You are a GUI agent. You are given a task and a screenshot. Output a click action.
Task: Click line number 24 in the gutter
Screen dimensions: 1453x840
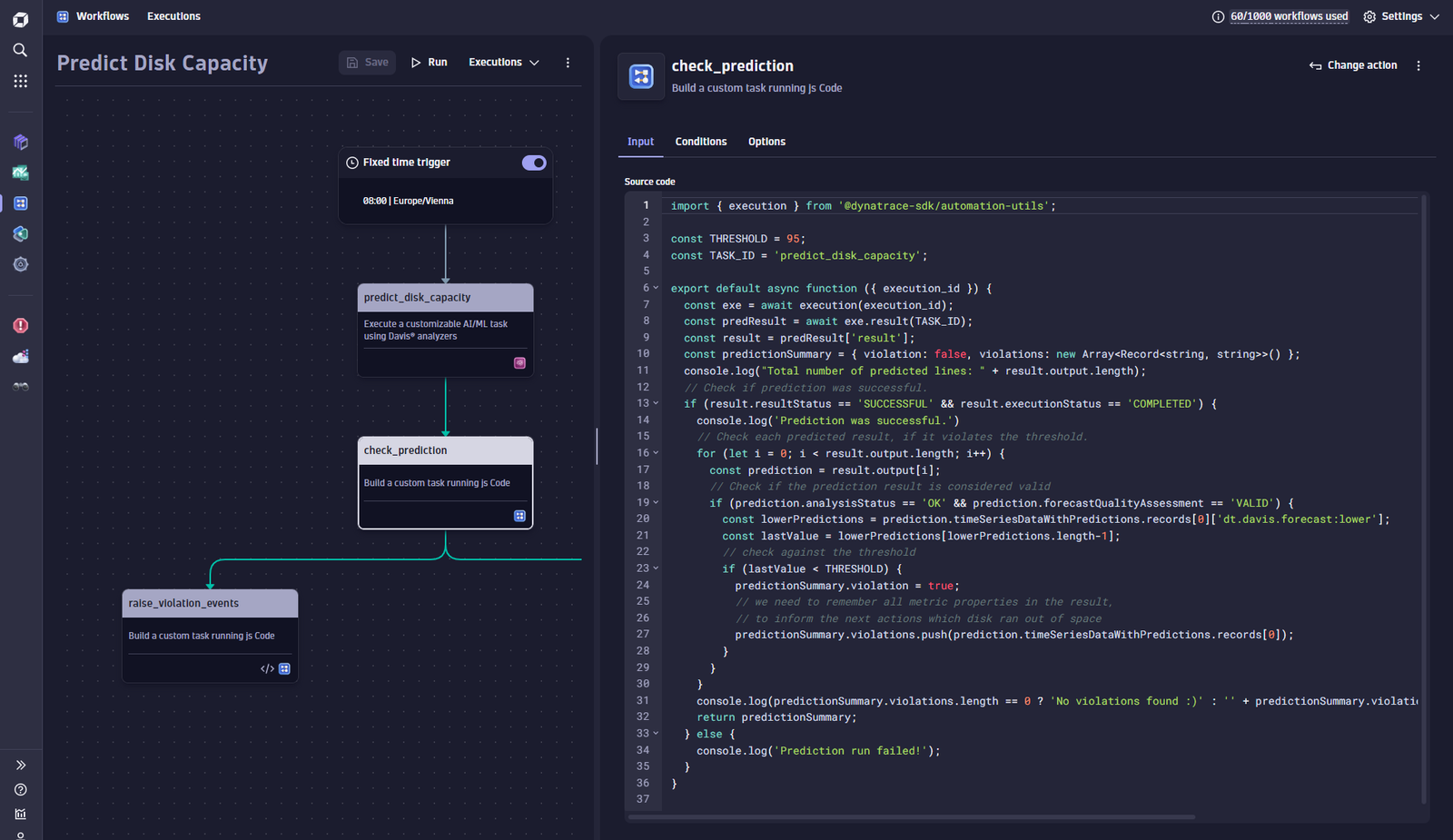coord(643,585)
